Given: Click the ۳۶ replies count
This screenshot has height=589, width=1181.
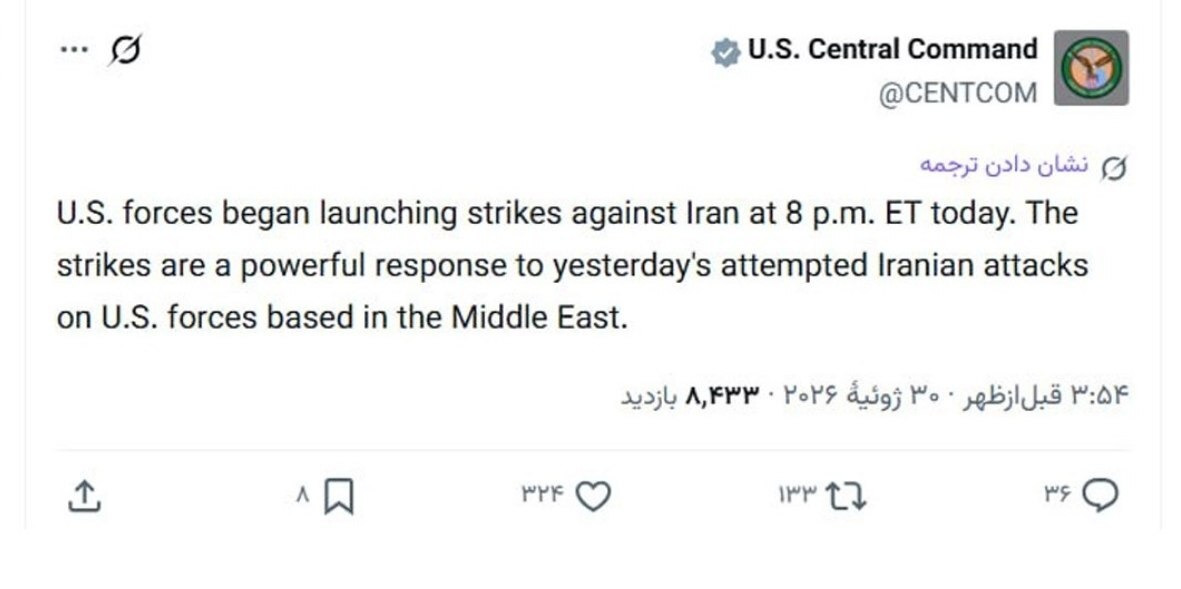Looking at the screenshot, I should click(x=1057, y=495).
